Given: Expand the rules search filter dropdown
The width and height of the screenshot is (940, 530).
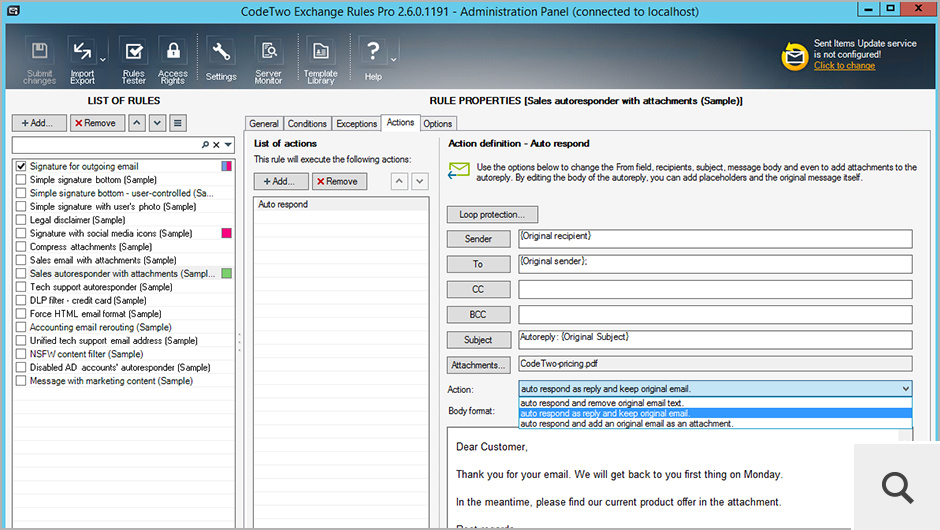Looking at the screenshot, I should pos(228,144).
